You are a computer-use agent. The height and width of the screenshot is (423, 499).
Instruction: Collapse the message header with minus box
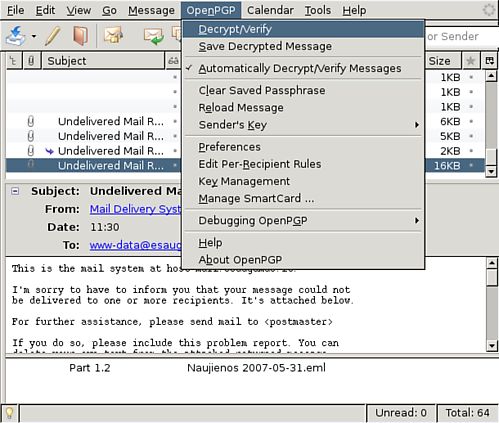pos(15,191)
